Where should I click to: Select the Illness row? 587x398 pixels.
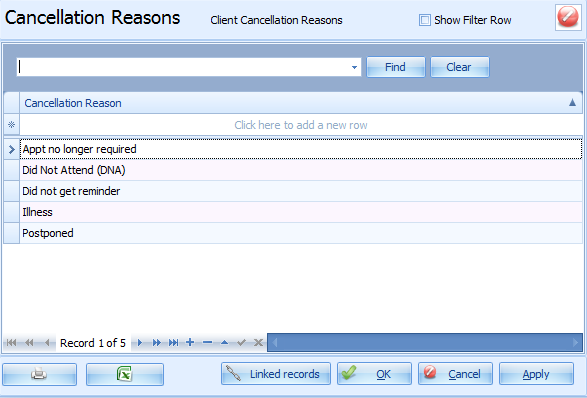301,212
